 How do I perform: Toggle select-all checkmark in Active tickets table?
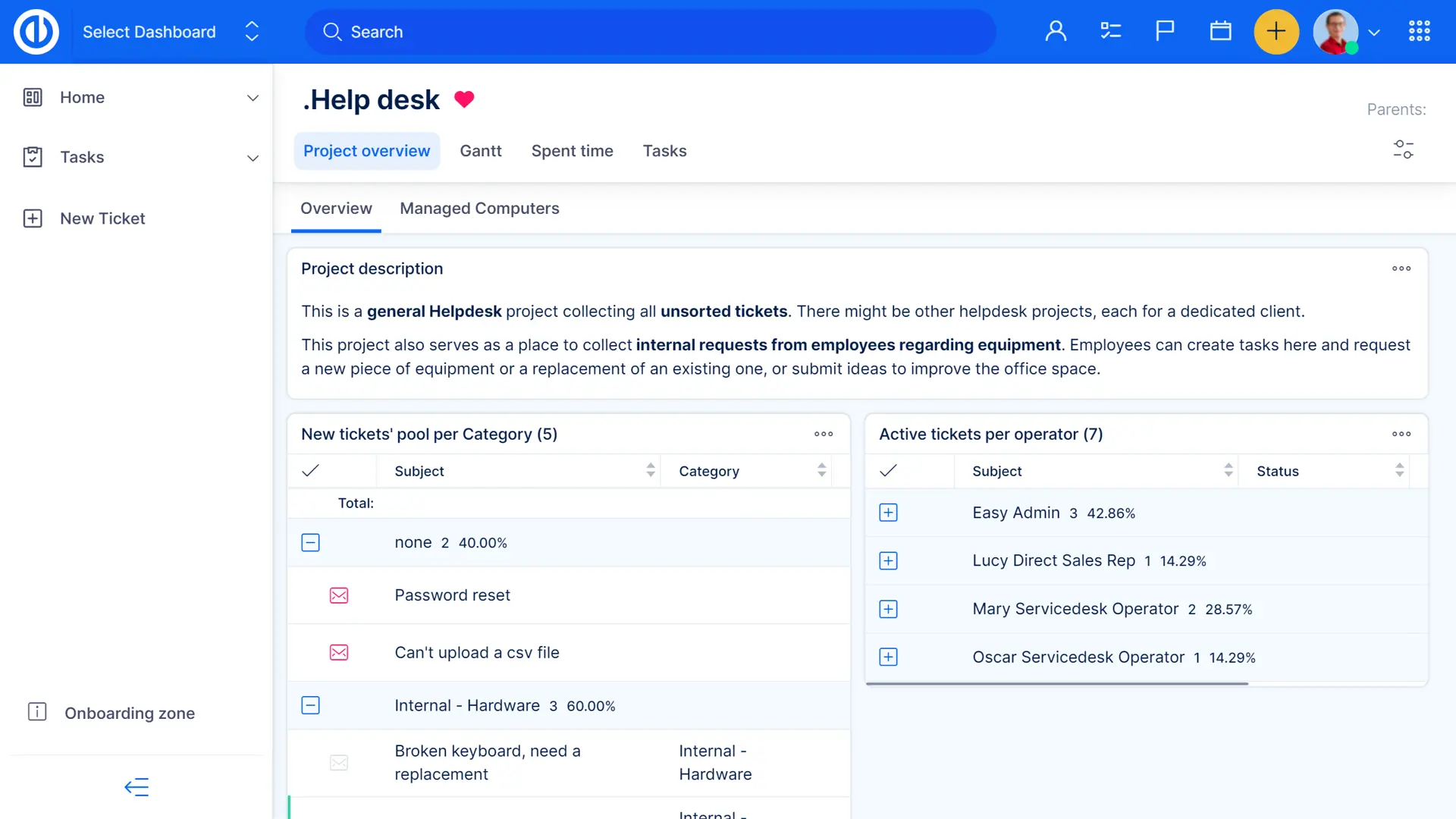click(888, 471)
